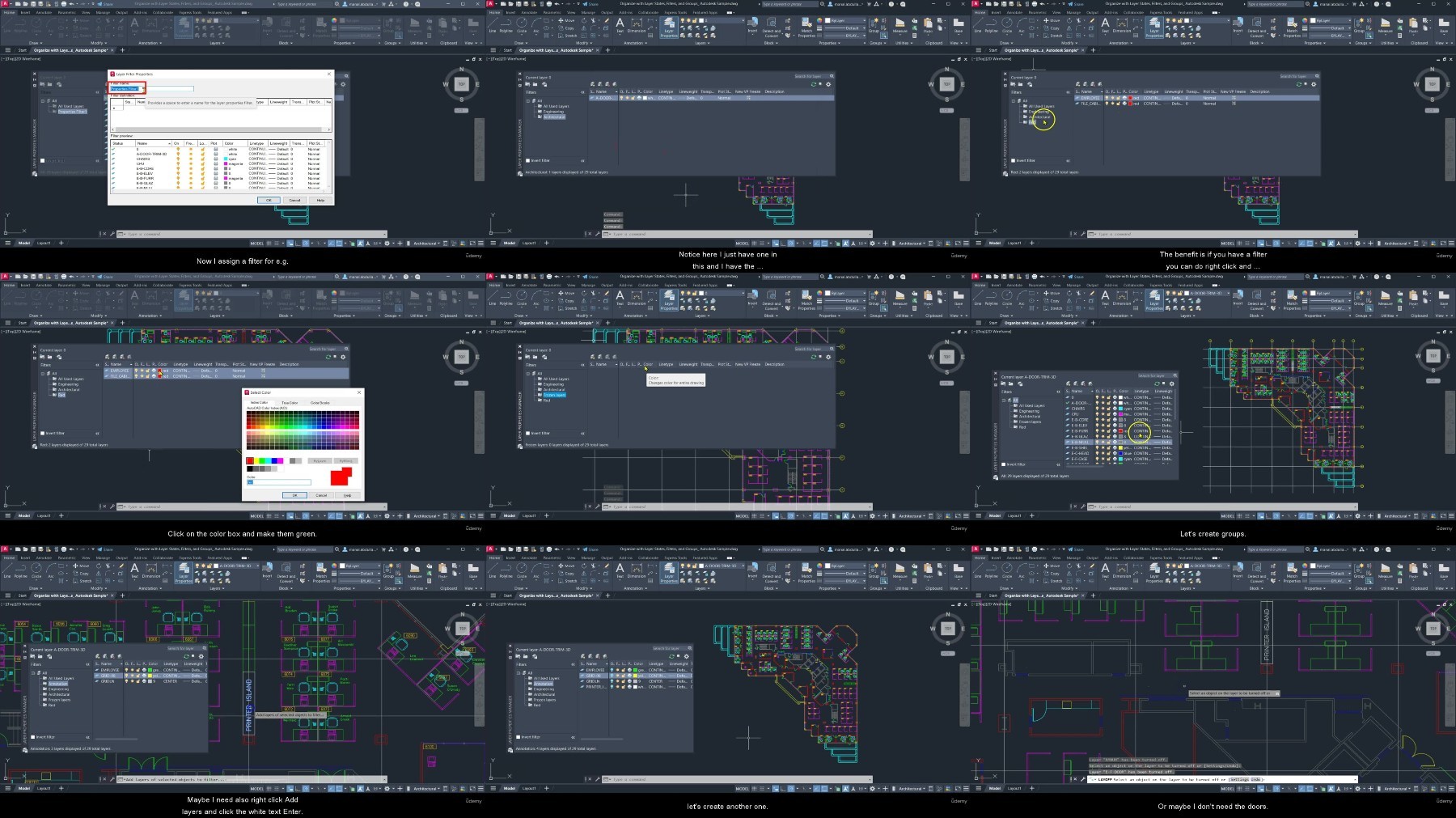Screen dimensions: 1456x818
Task: Switch to True Color tab in Select Color
Action: click(289, 402)
